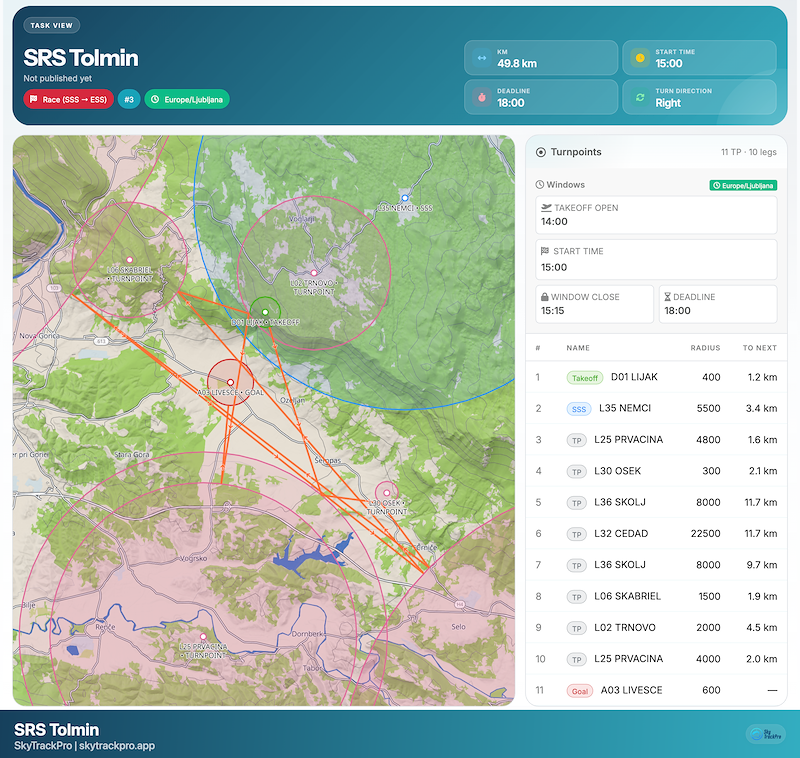Image resolution: width=800 pixels, height=758 pixels.
Task: Click the #3 task number badge
Action: [x=129, y=99]
